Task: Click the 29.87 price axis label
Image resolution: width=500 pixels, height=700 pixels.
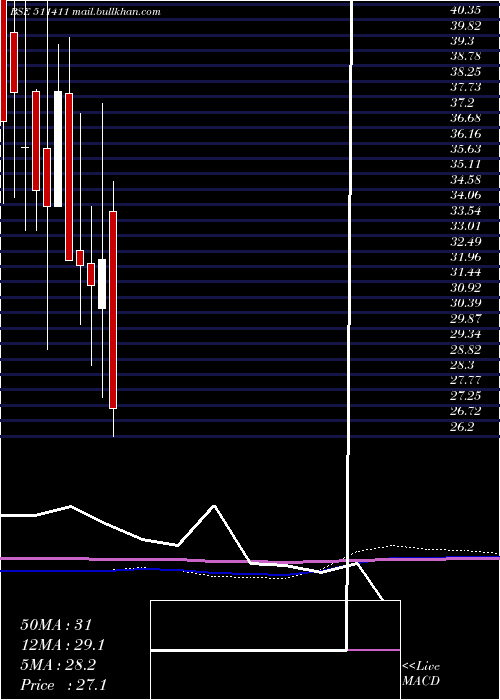Action: coord(465,319)
